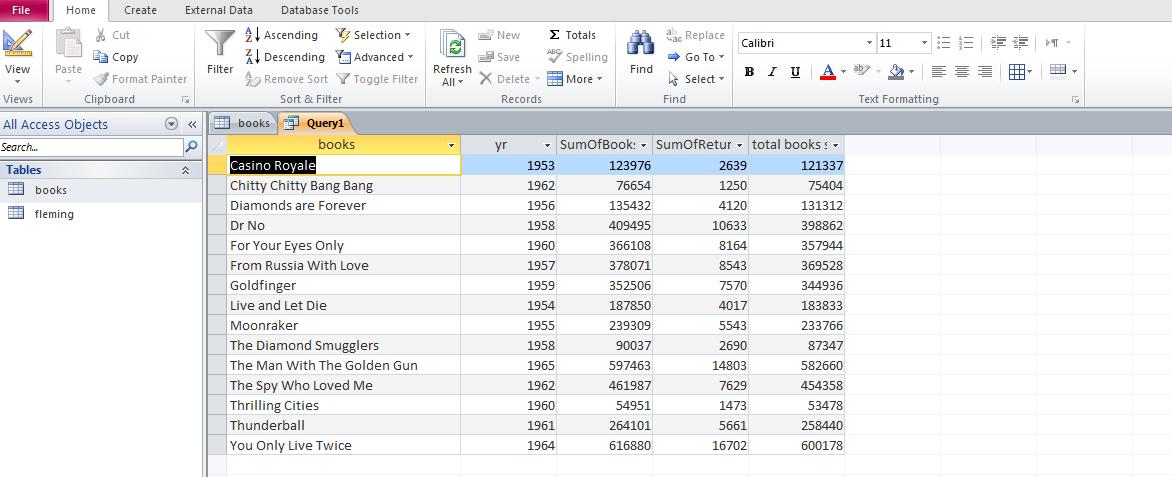Viewport: 1172px width, 477px height.
Task: Decrease indent level icon
Action: coord(998,43)
